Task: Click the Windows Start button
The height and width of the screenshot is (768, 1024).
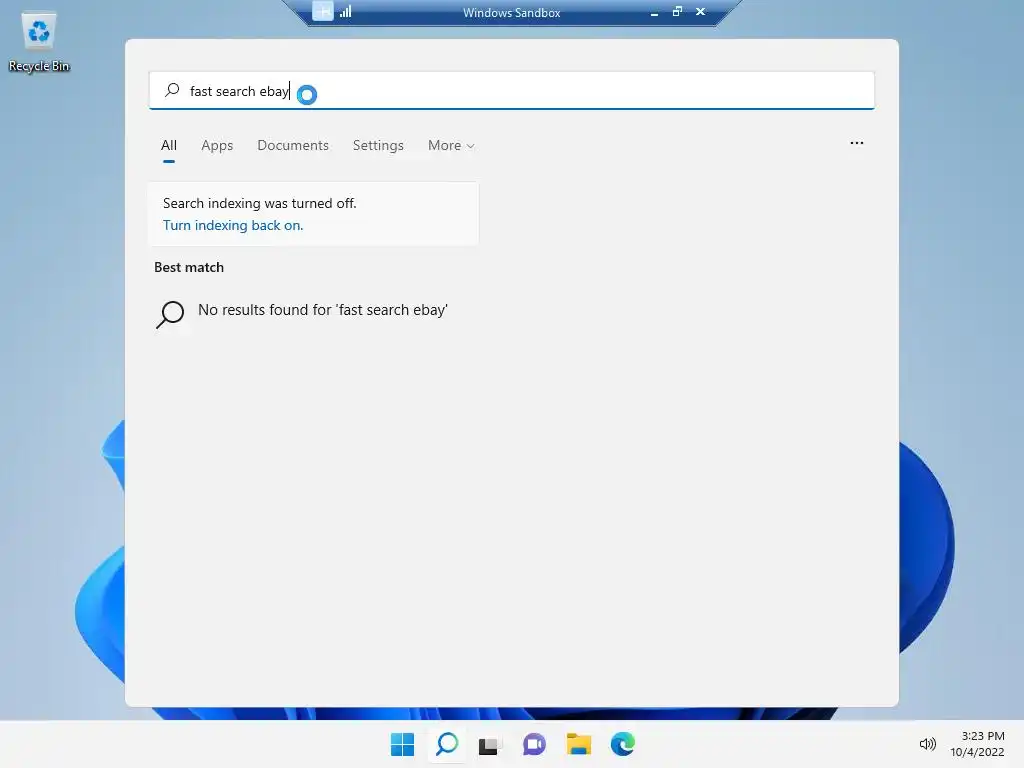Action: coord(402,744)
